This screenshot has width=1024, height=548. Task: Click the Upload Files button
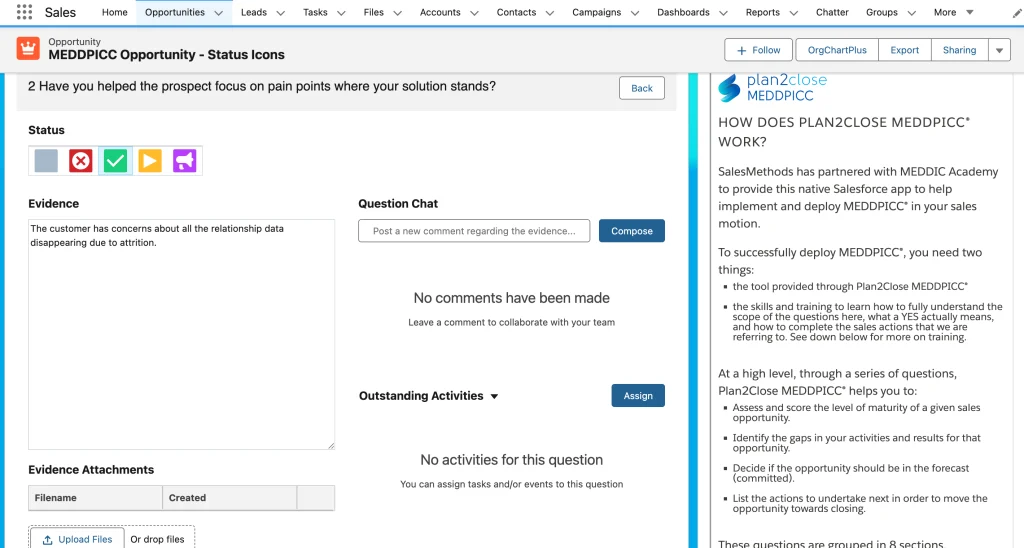click(77, 539)
